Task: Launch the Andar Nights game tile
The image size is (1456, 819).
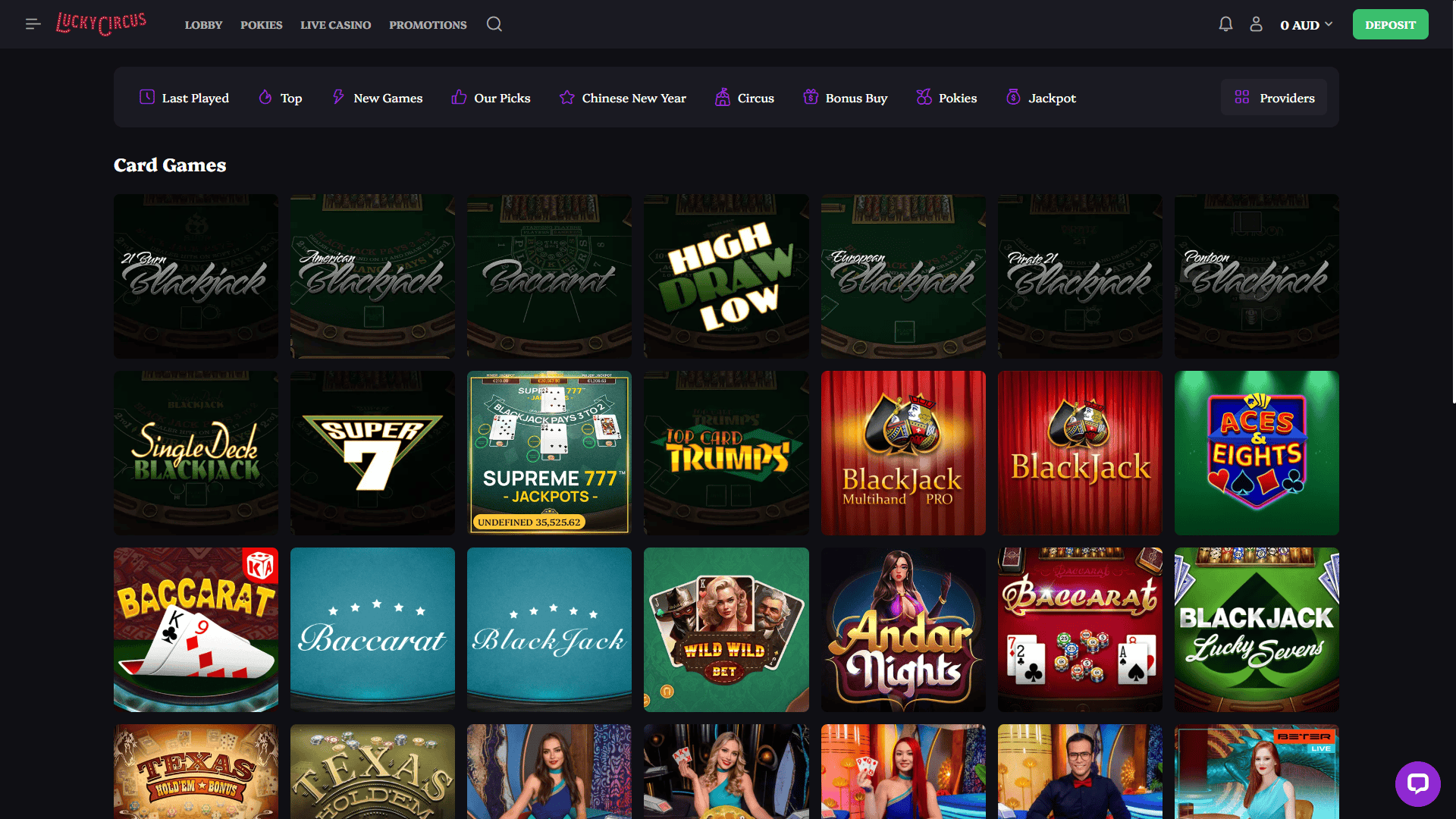Action: (x=902, y=629)
